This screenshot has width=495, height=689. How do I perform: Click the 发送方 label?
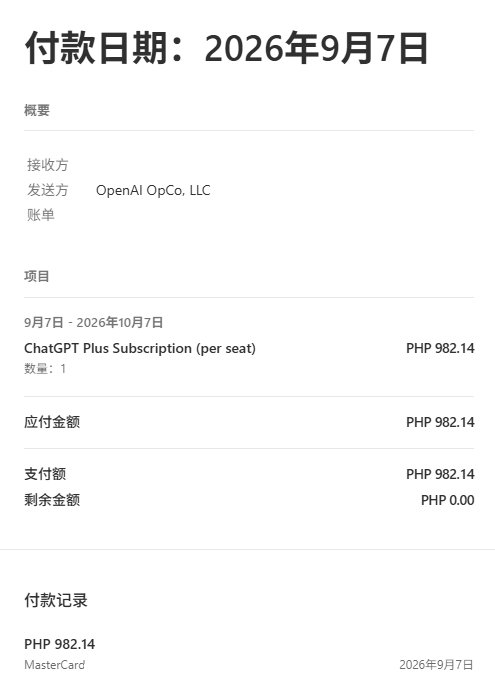(x=47, y=190)
